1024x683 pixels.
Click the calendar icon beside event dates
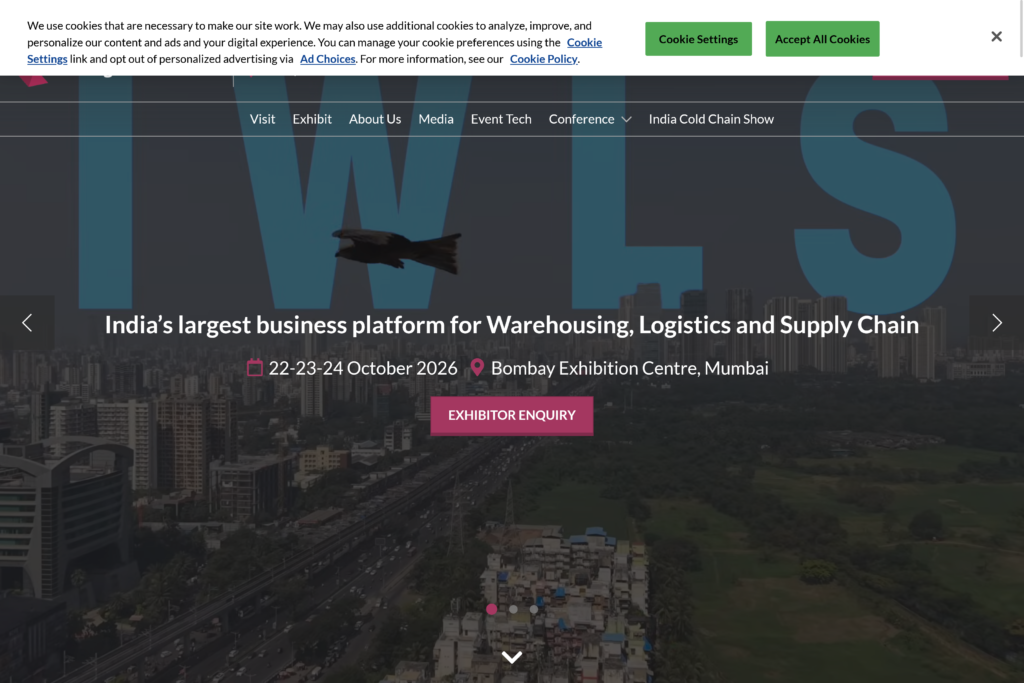(x=255, y=368)
